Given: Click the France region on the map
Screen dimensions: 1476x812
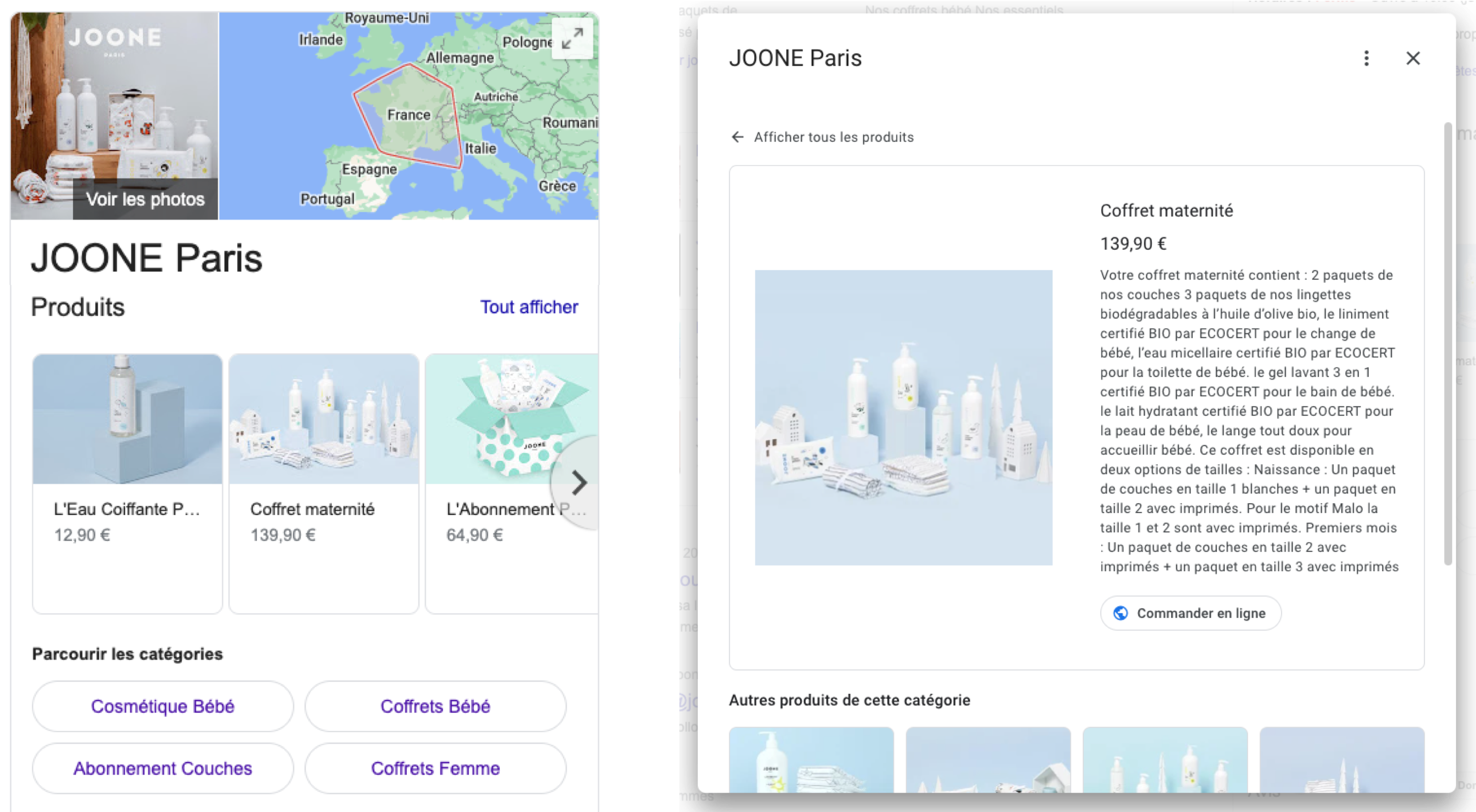Looking at the screenshot, I should [x=408, y=115].
